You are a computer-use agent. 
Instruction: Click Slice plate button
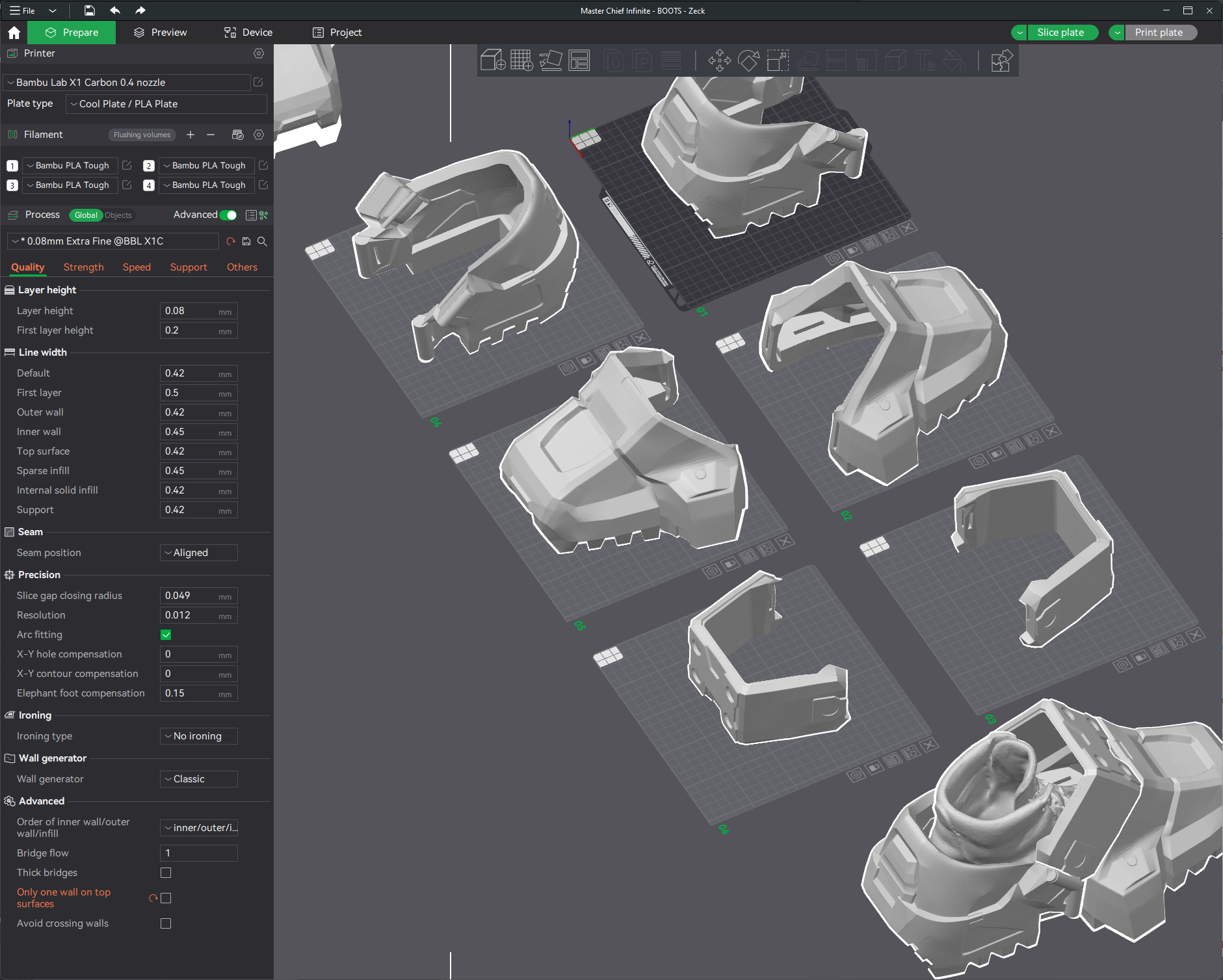click(1061, 33)
